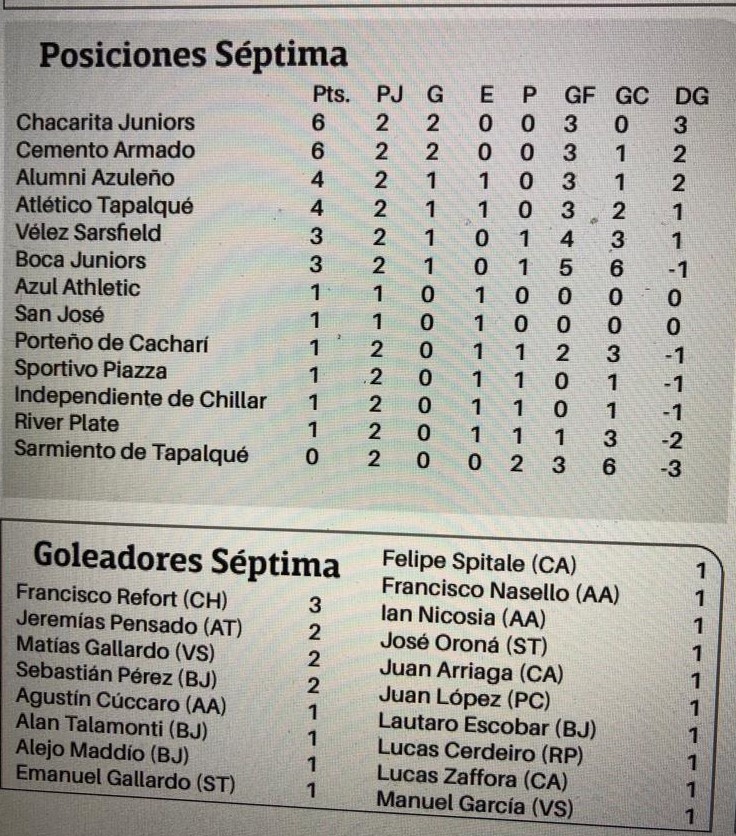Viewport: 736px width, 836px height.
Task: Click Emanuel Gallardo (ST) entry
Action: (125, 778)
